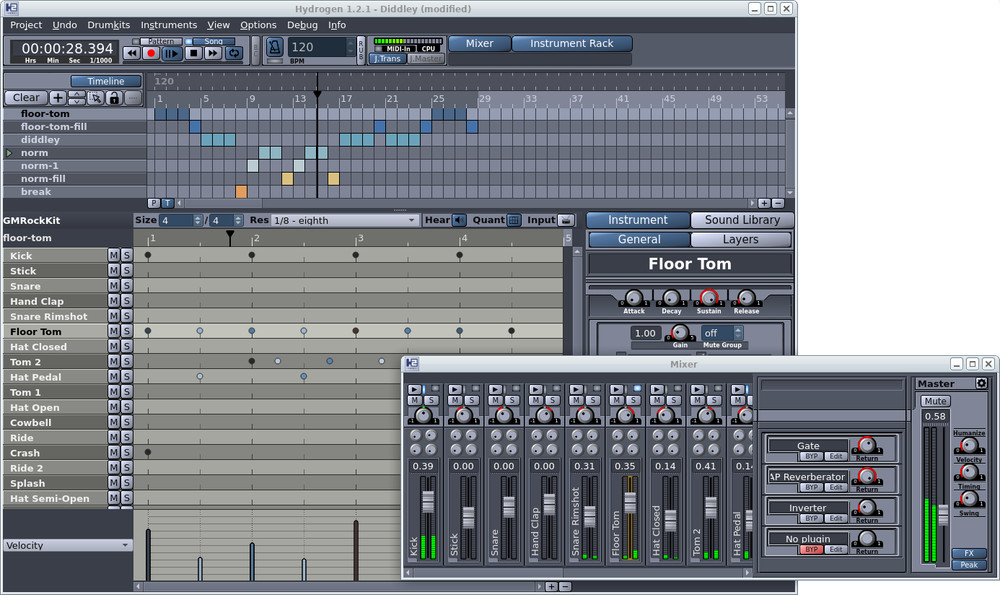Click the lock icon in the timeline toolbar

(112, 97)
